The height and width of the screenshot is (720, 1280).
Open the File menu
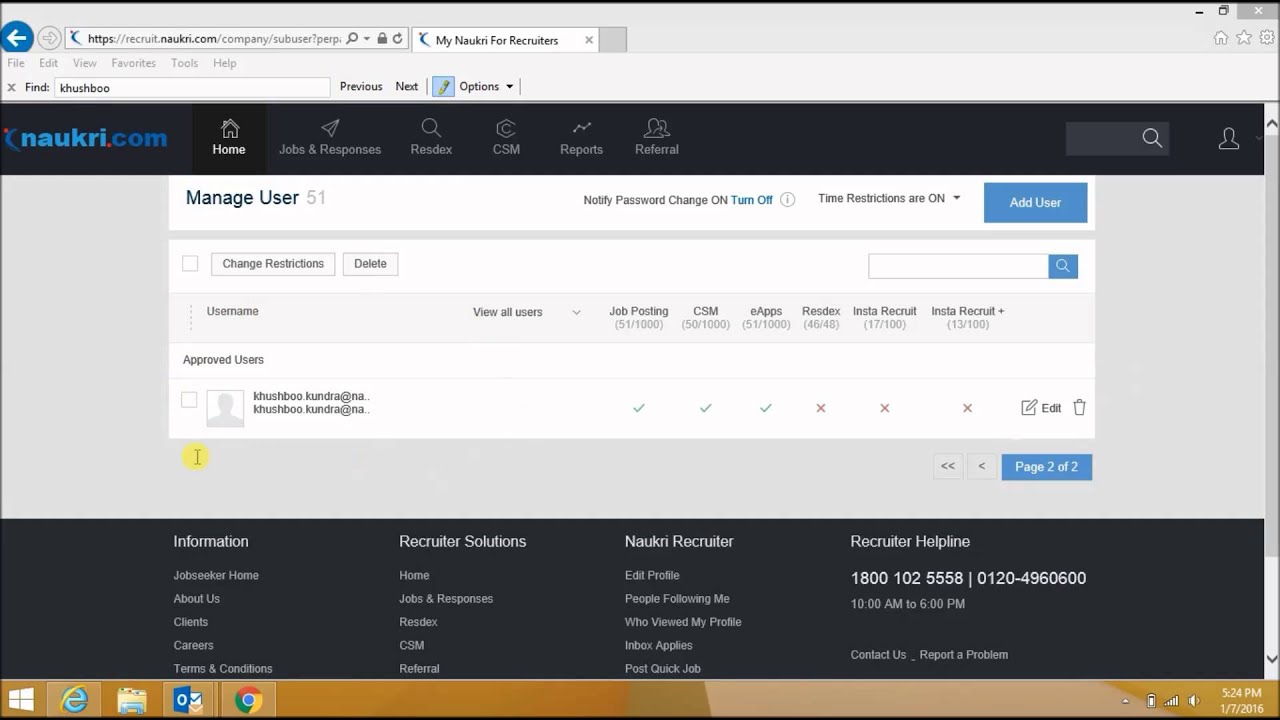coord(16,63)
